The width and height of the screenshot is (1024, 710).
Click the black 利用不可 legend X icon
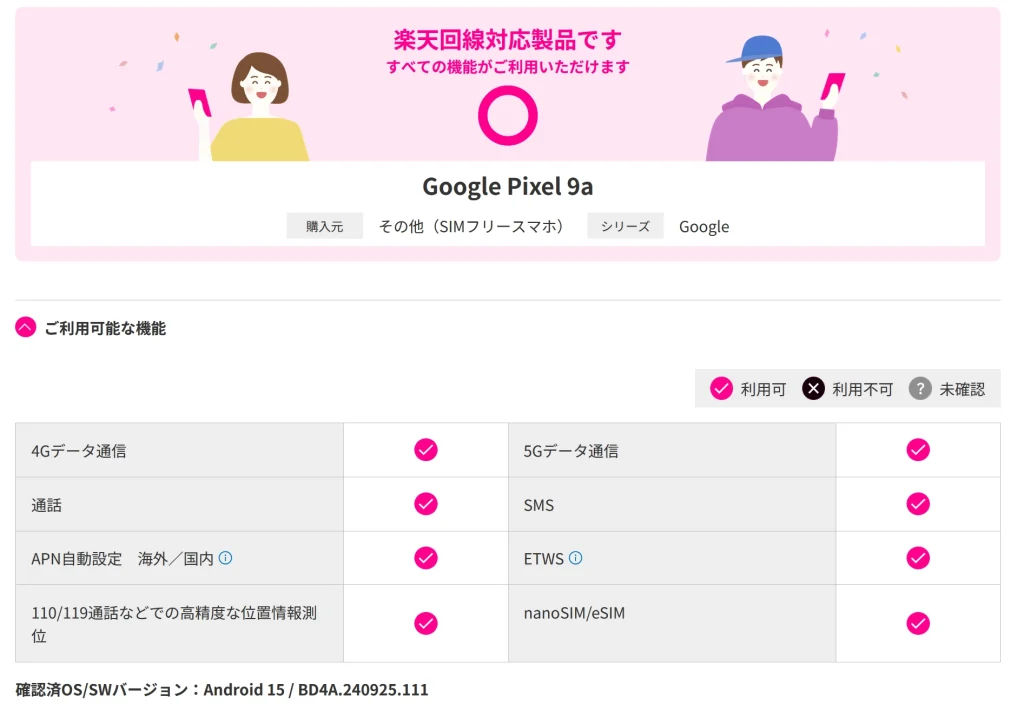pos(813,389)
